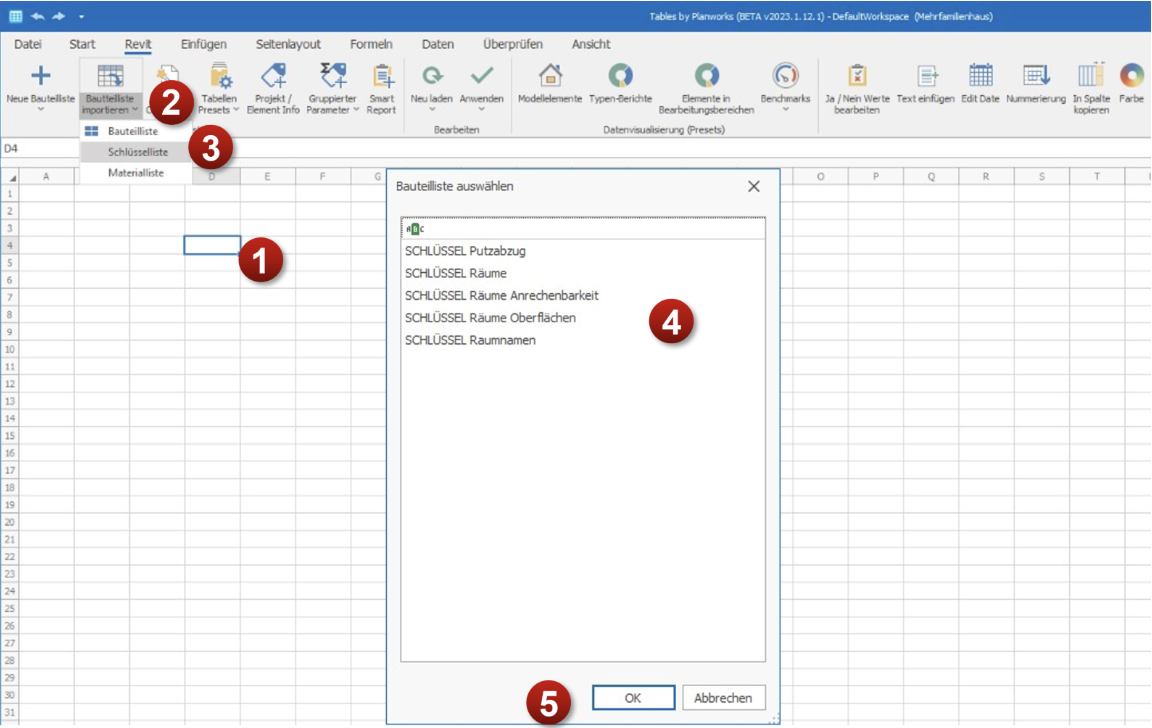This screenshot has width=1152, height=728.
Task: Click the Projekt / Element Info icon
Action: click(x=273, y=76)
